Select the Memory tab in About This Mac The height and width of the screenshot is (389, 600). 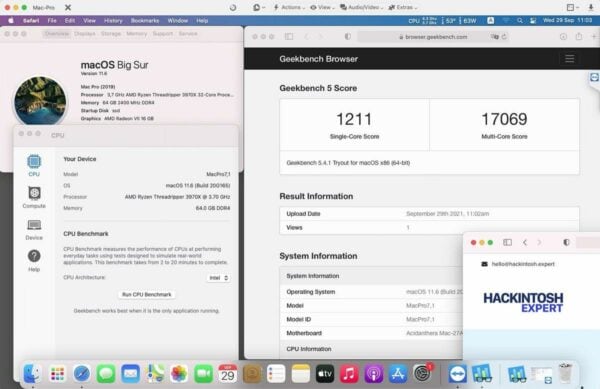click(x=137, y=34)
